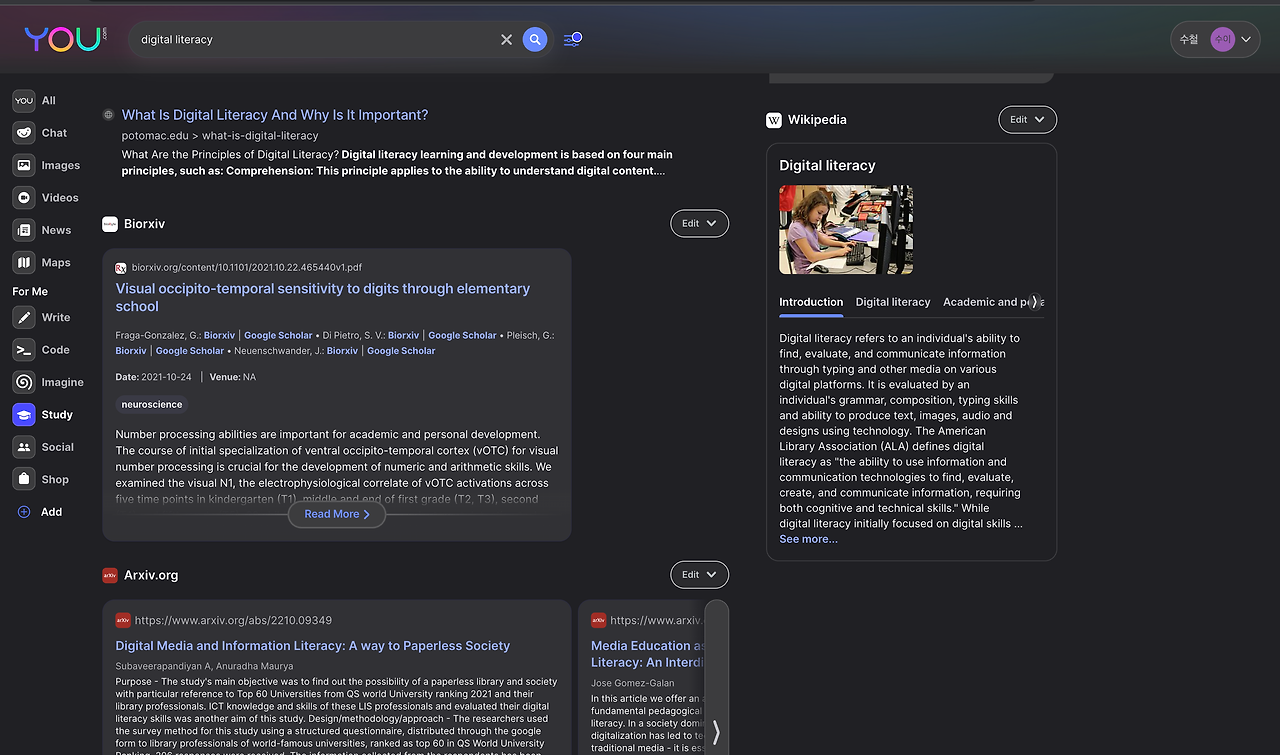The width and height of the screenshot is (1280, 755).
Task: Expand the Arxiv.org Edit dropdown
Action: [699, 575]
